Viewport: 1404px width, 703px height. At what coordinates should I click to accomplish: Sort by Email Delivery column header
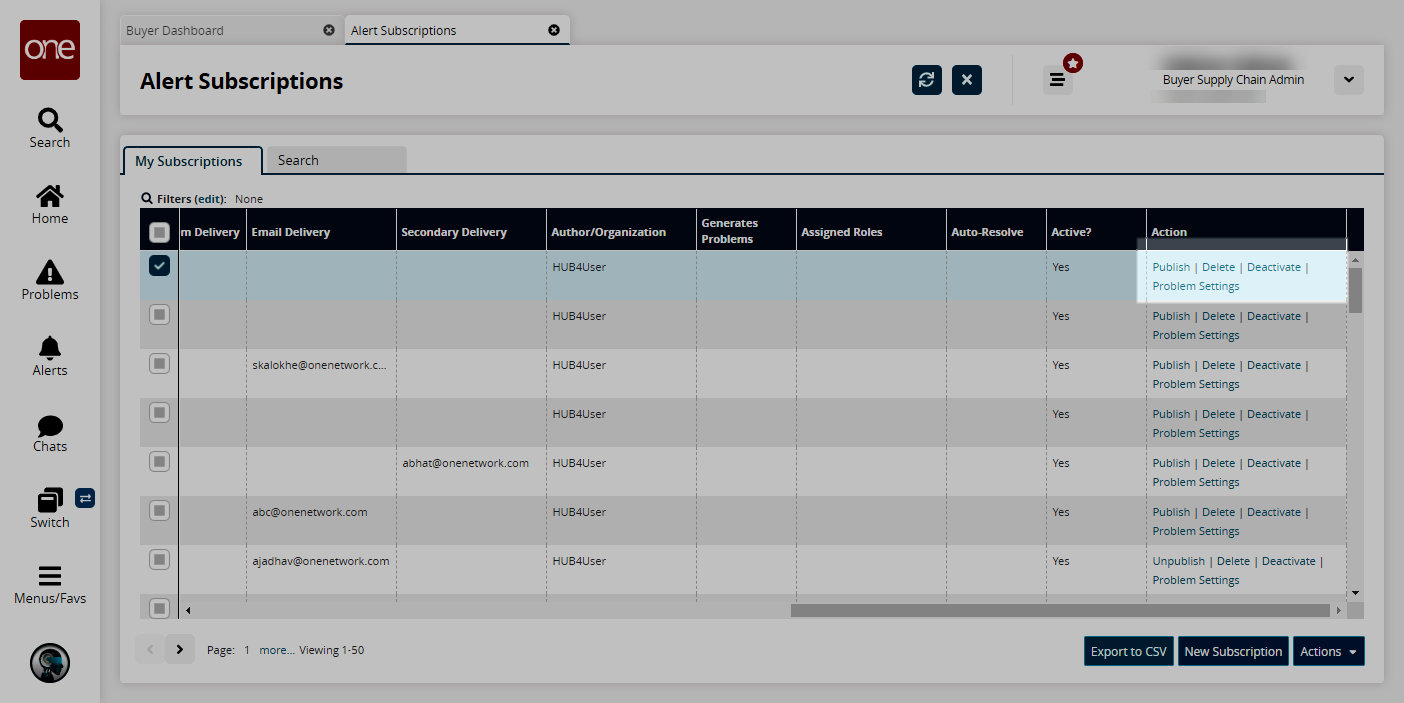(321, 231)
